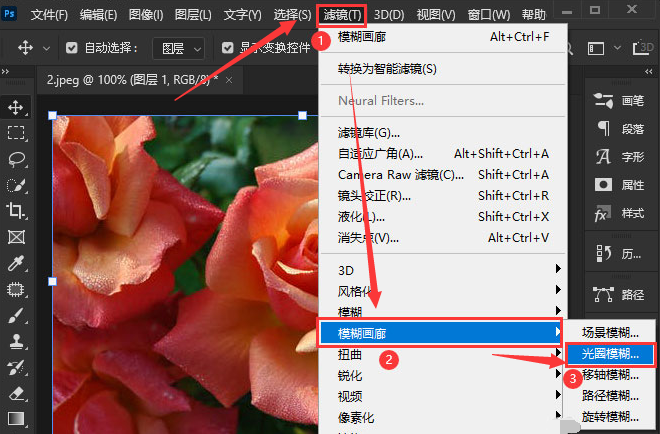Choose 旋转模糊 from the submenu
Image resolution: width=660 pixels, height=434 pixels.
(x=610, y=417)
